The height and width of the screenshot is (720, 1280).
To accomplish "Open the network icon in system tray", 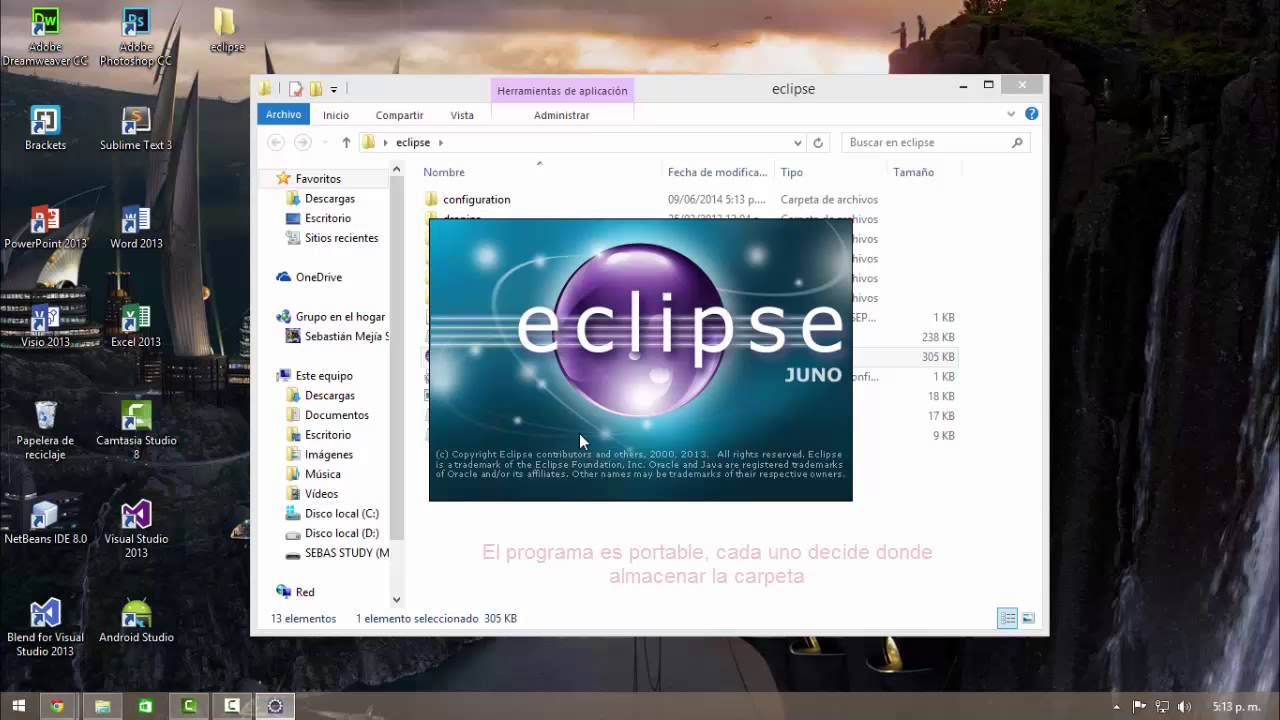I will click(x=1162, y=707).
